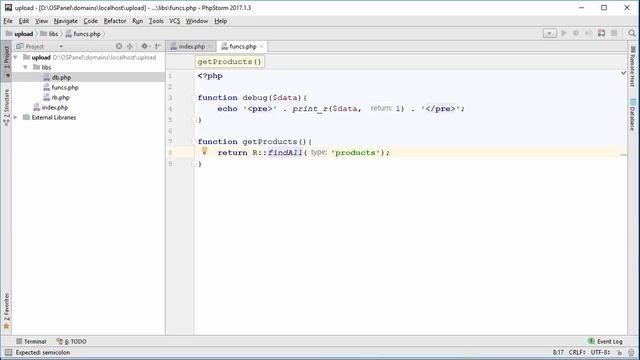Click the tool window toggle icon in status bar

8,352
